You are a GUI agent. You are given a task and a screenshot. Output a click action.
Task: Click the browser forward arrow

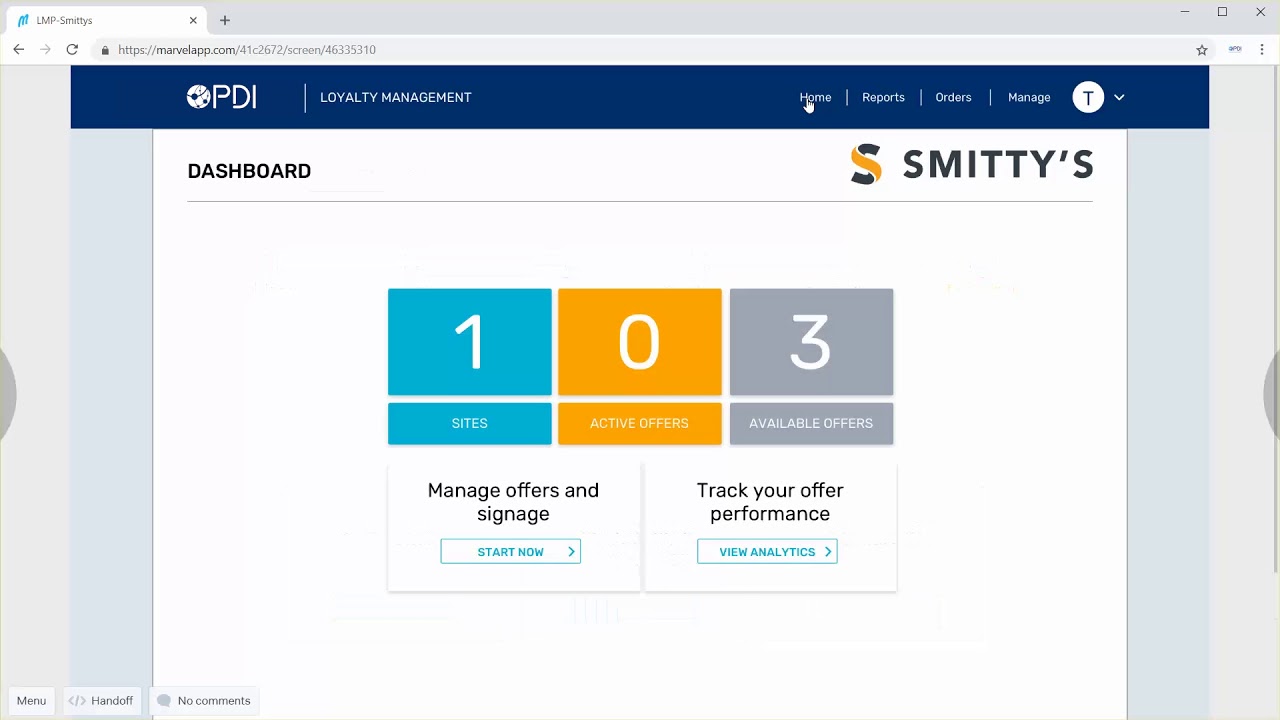pos(45,49)
